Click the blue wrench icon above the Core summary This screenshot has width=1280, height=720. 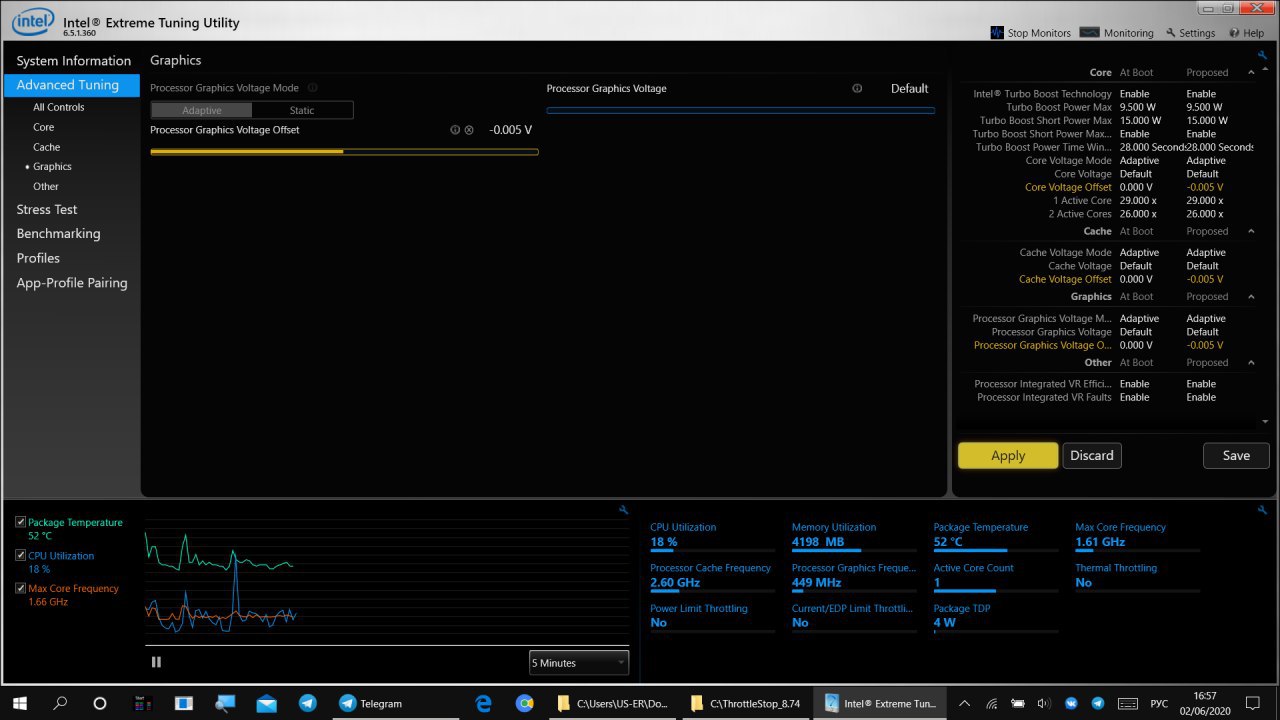coord(1262,56)
